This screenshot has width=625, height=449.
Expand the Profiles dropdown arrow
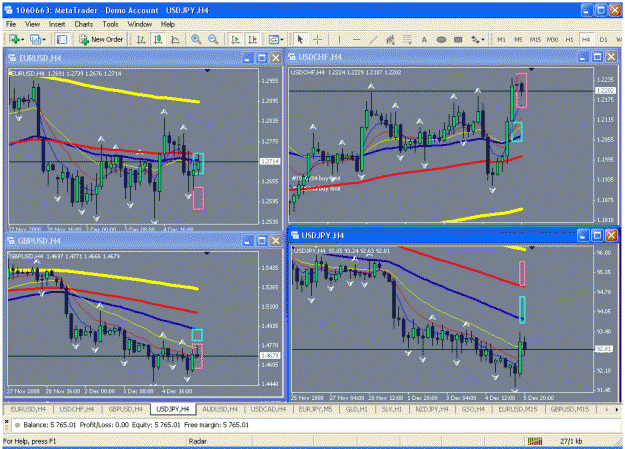tap(43, 39)
